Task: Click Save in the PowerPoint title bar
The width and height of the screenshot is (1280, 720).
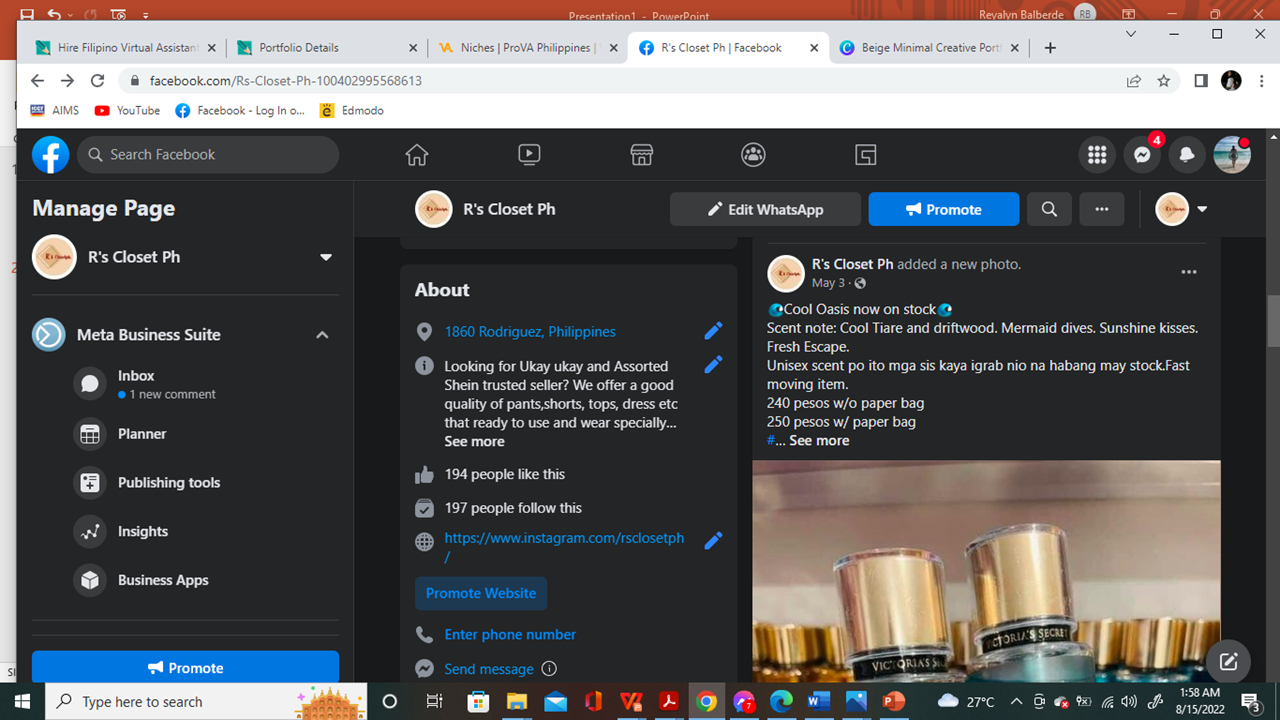Action: click(27, 15)
